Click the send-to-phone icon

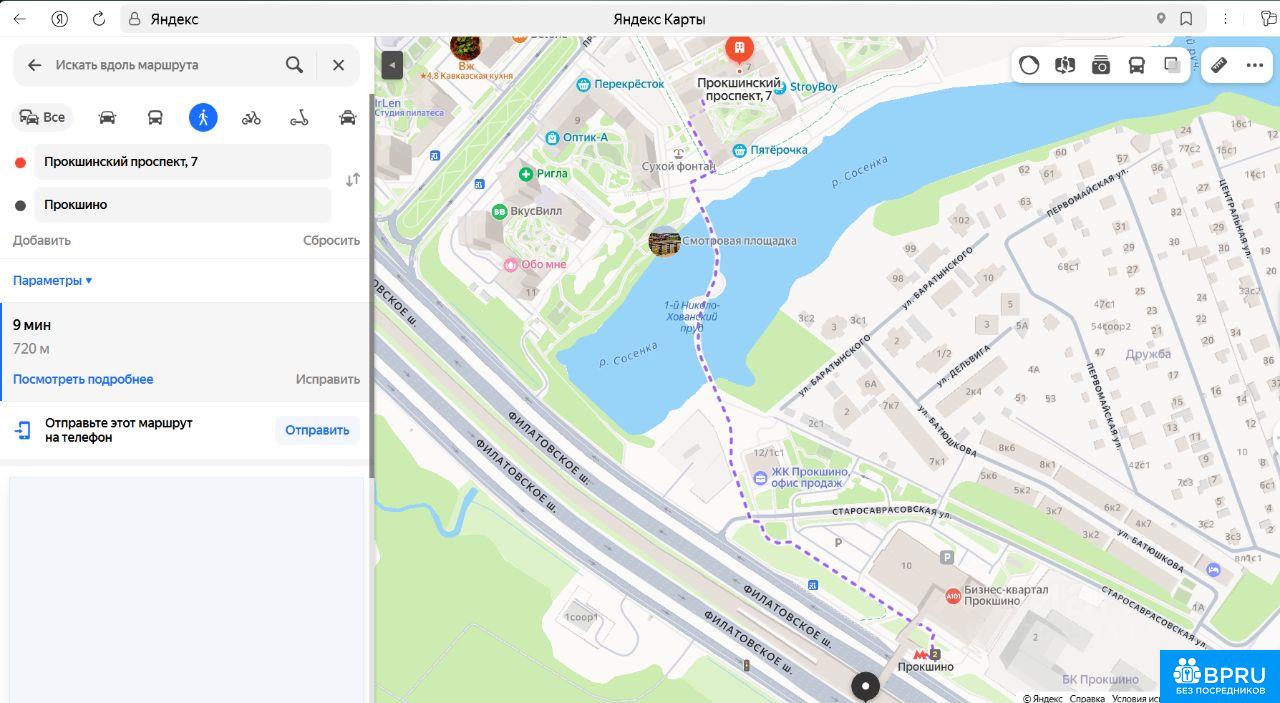pos(23,430)
